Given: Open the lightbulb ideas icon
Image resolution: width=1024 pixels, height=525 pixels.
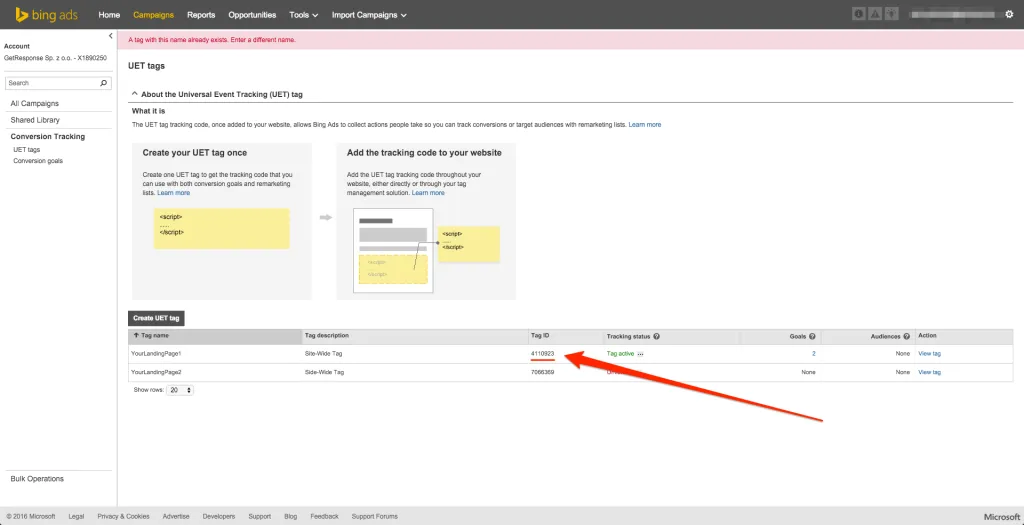Looking at the screenshot, I should [892, 14].
